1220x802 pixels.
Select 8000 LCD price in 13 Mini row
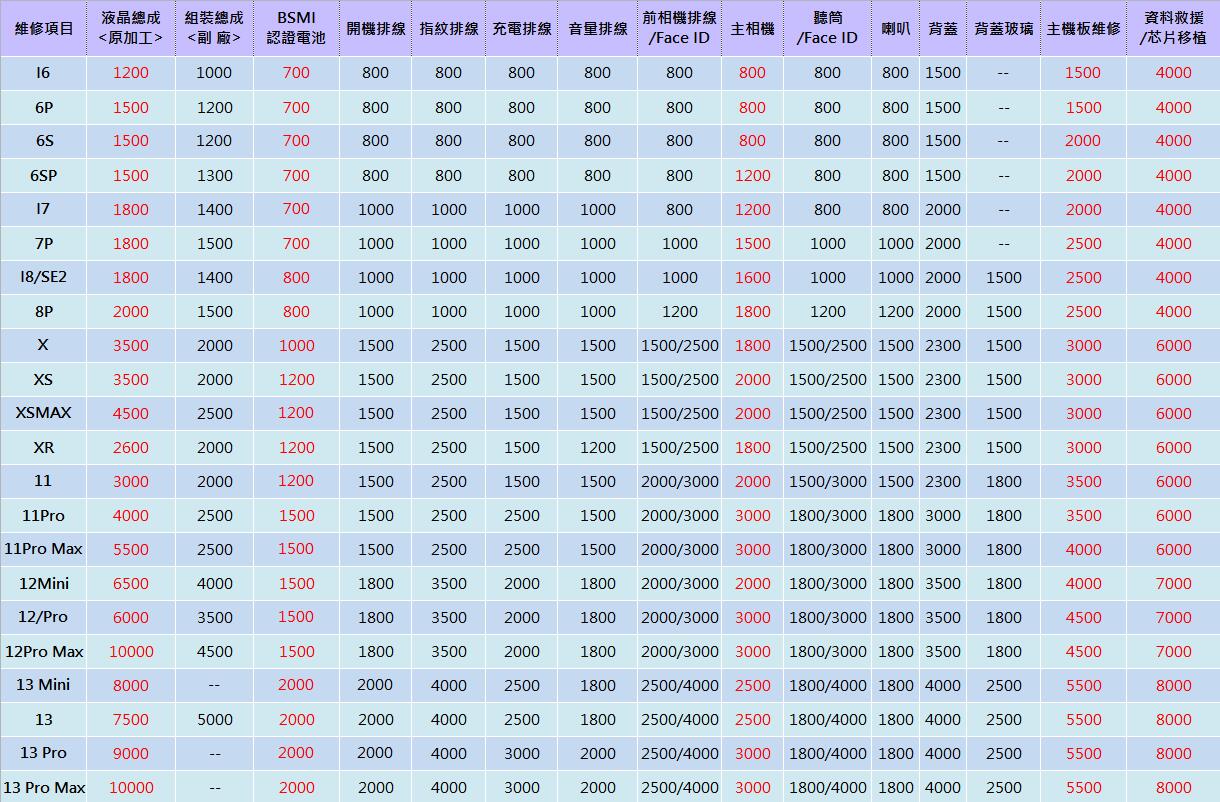131,686
